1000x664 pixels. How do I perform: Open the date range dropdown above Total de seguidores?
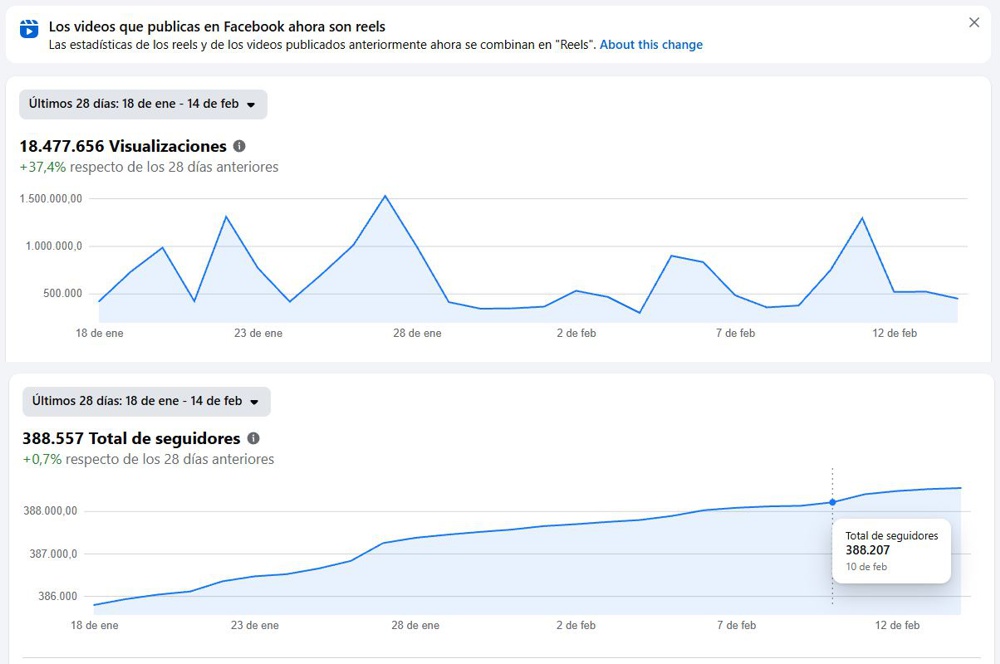click(146, 401)
